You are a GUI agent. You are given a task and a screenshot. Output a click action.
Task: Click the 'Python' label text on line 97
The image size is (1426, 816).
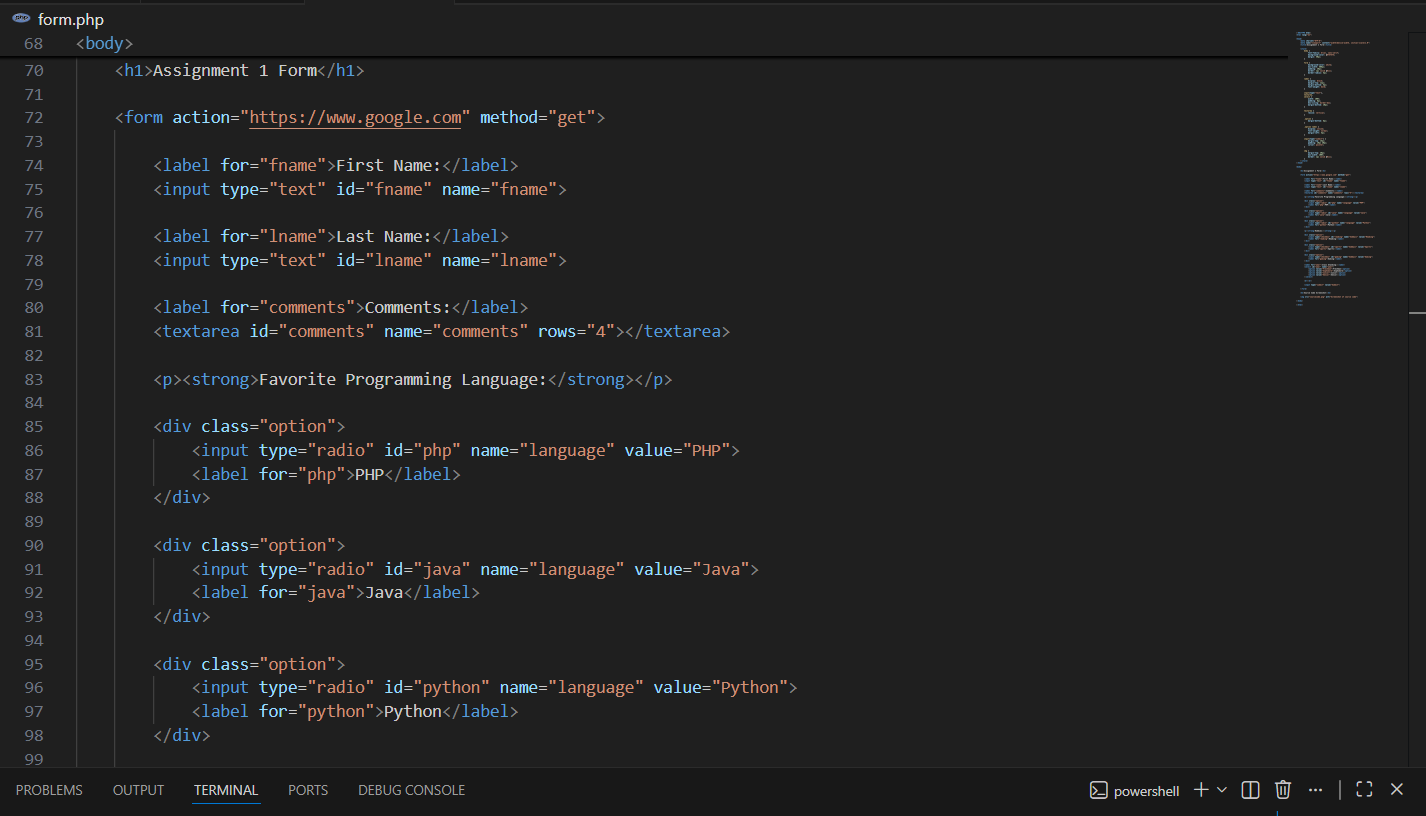point(413,711)
